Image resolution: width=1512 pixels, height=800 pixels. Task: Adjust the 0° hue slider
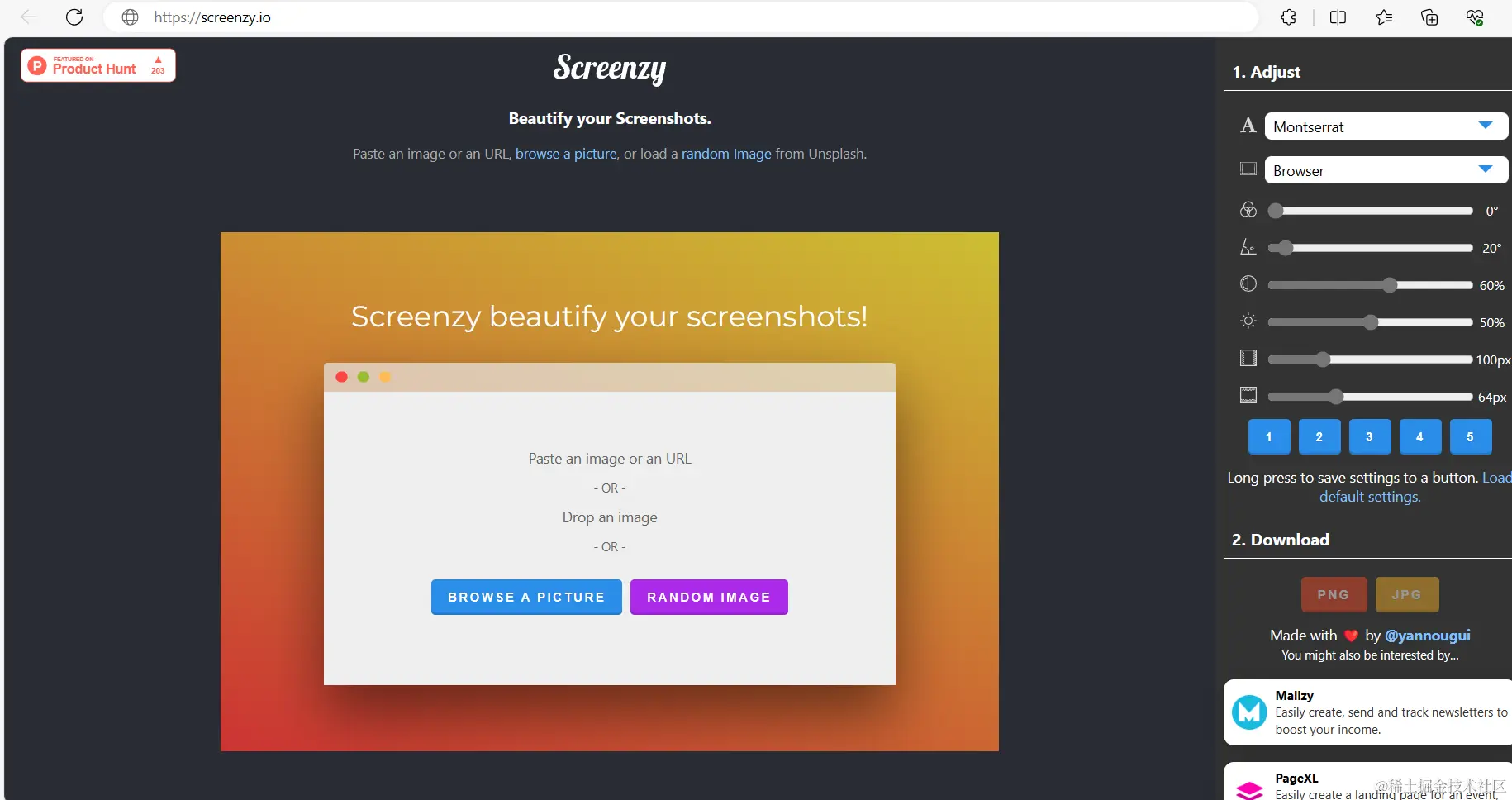[1371, 211]
